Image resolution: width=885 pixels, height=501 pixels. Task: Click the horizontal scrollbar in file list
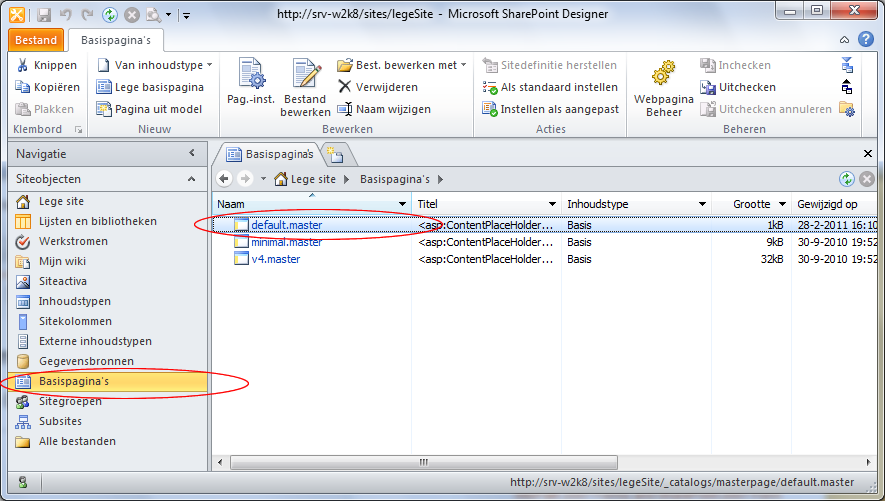pyautogui.click(x=424, y=462)
